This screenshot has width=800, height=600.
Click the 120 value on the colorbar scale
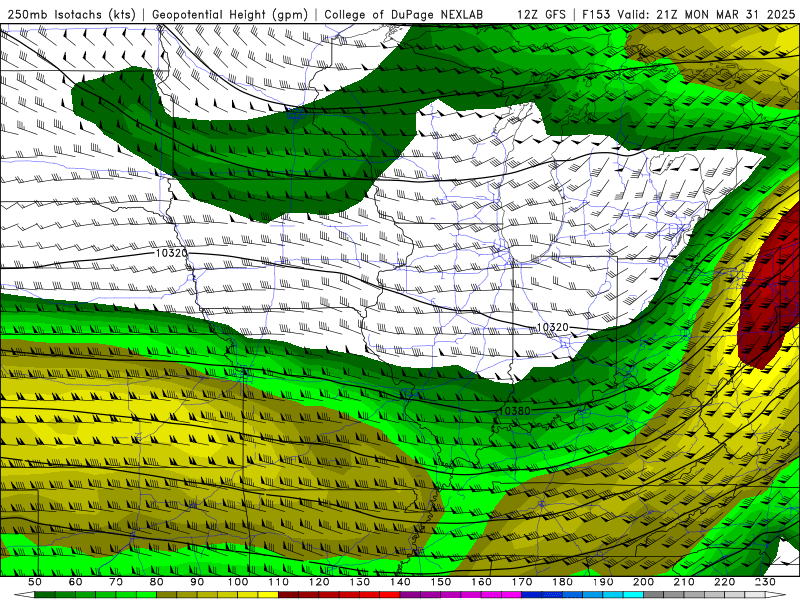[x=319, y=582]
